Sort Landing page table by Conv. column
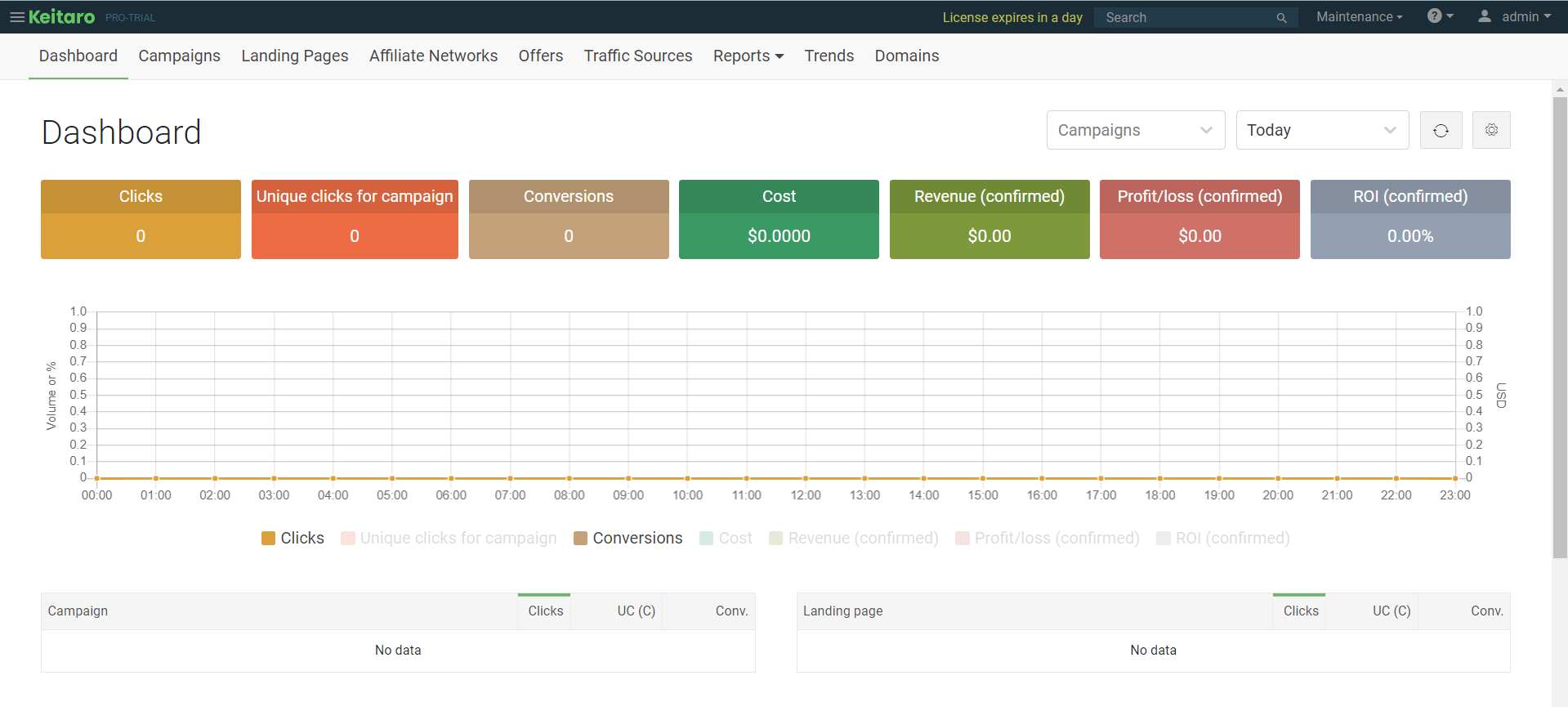Viewport: 1568px width, 707px height. click(x=1486, y=611)
